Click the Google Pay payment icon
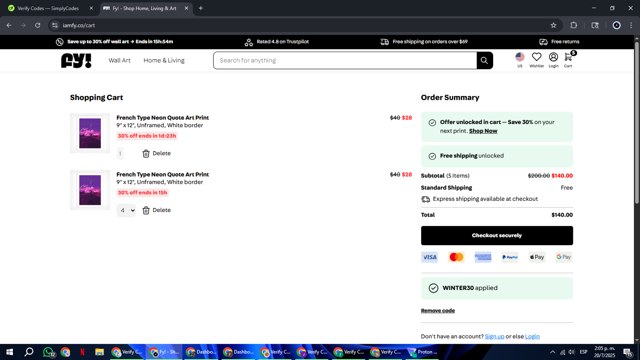The height and width of the screenshot is (360, 640). (564, 257)
